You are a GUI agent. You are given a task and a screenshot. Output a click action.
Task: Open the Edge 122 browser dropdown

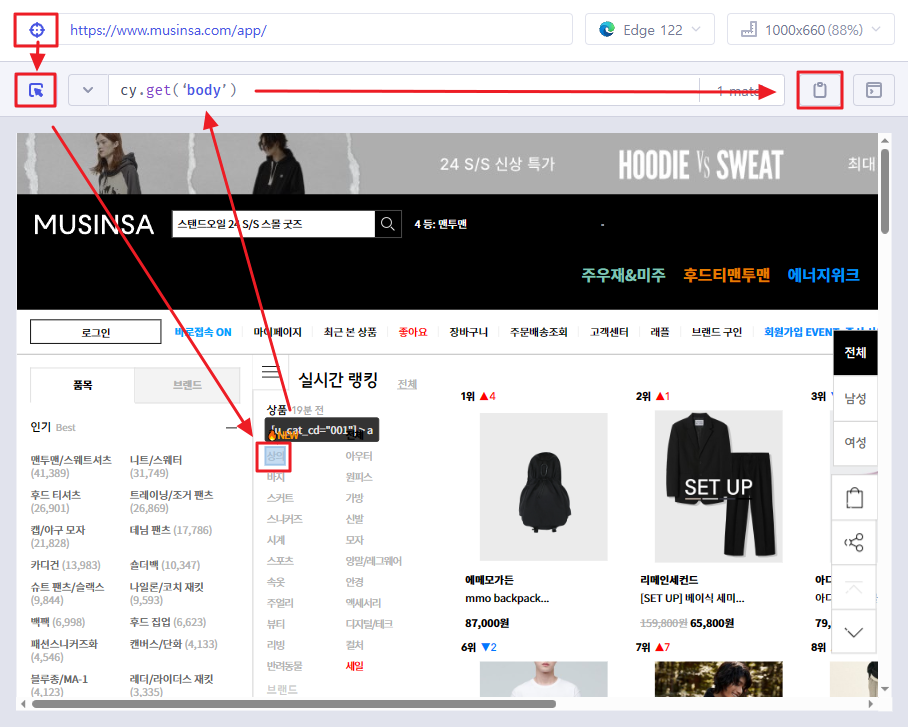pos(650,30)
